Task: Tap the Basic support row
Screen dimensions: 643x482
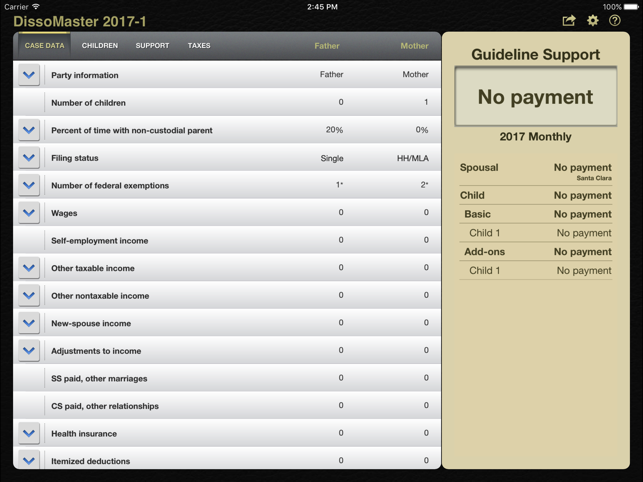Action: 536,214
